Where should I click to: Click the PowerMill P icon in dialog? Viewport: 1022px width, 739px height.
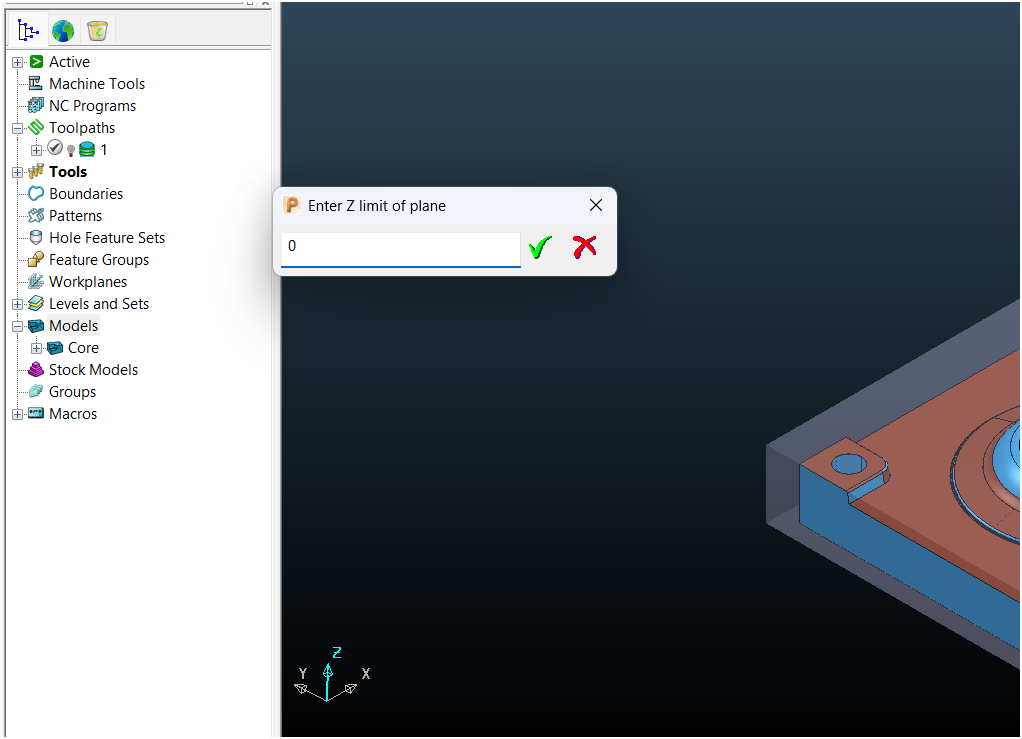click(291, 205)
